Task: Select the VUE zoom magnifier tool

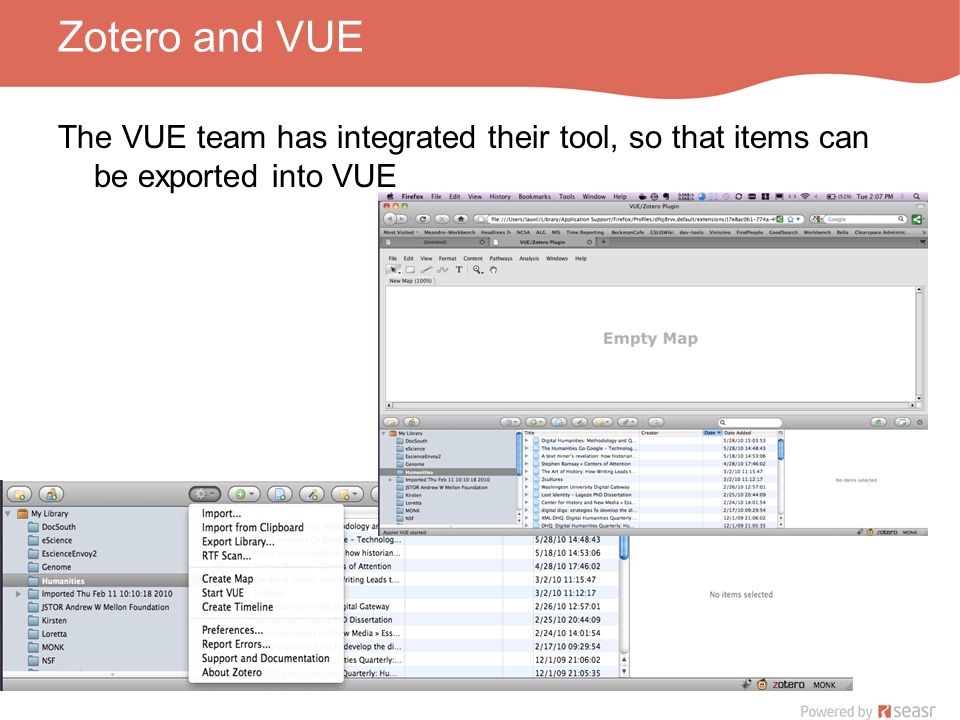Action: [478, 270]
